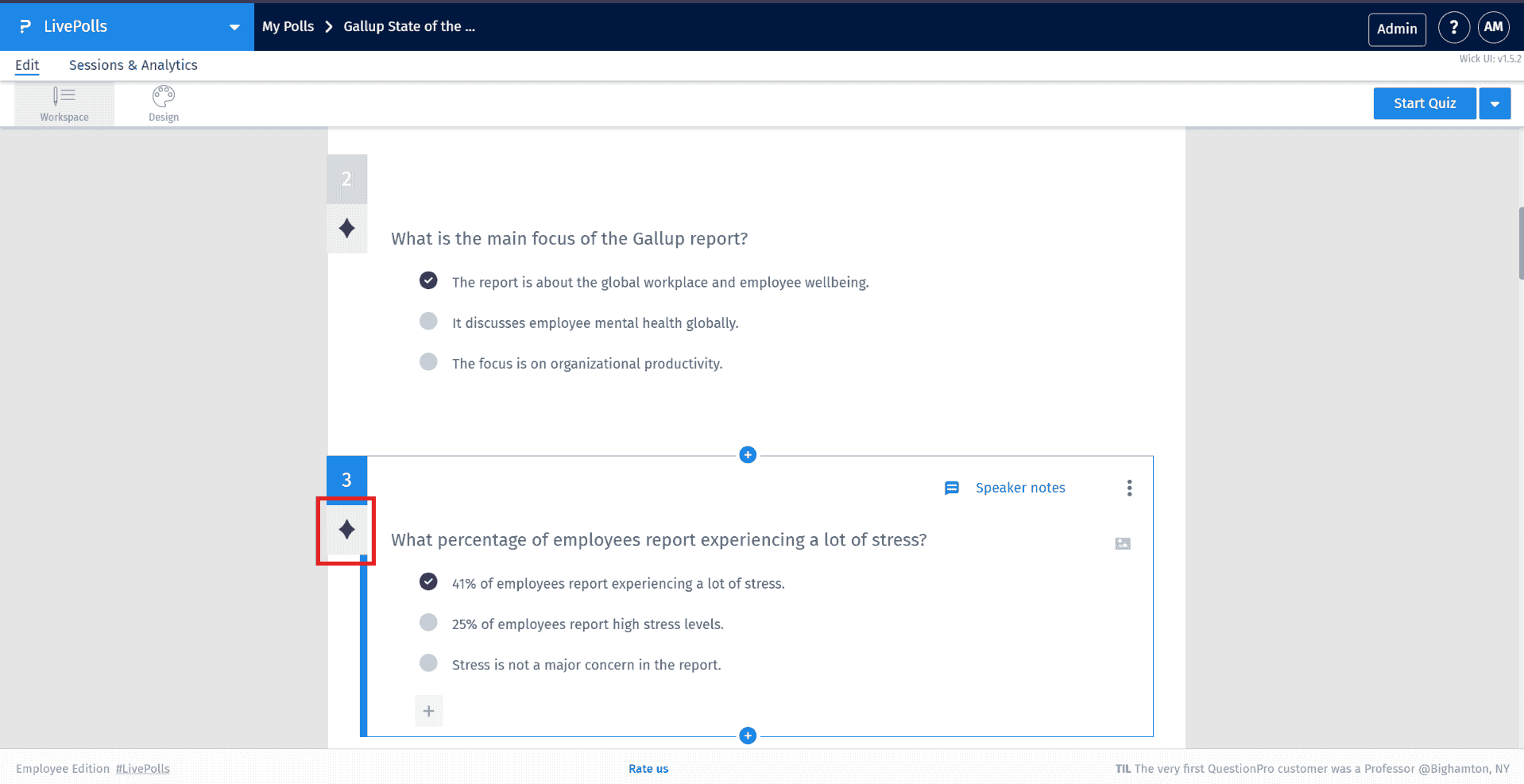
Task: Select 'It discusses employee mental health' option
Action: [x=428, y=321]
